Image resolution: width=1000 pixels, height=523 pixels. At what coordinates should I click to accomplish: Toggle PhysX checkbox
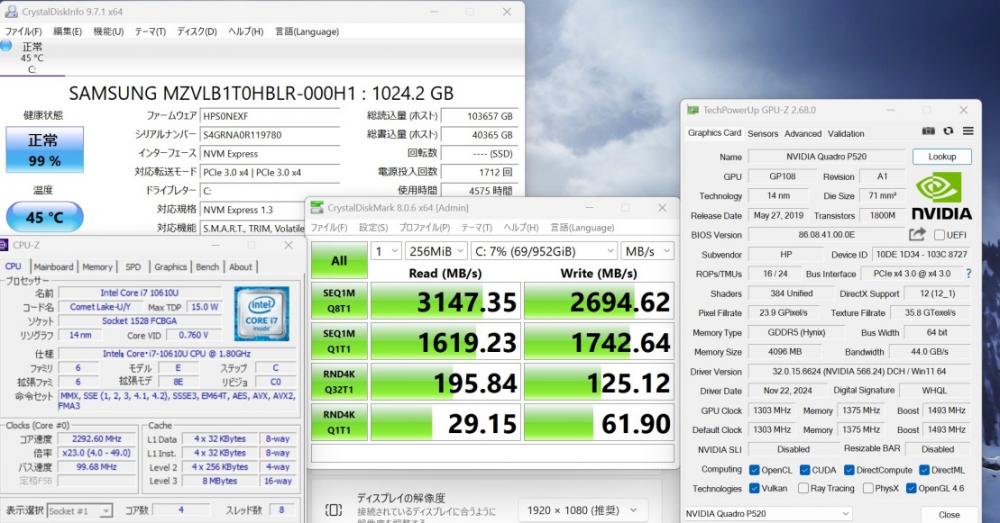coord(867,489)
